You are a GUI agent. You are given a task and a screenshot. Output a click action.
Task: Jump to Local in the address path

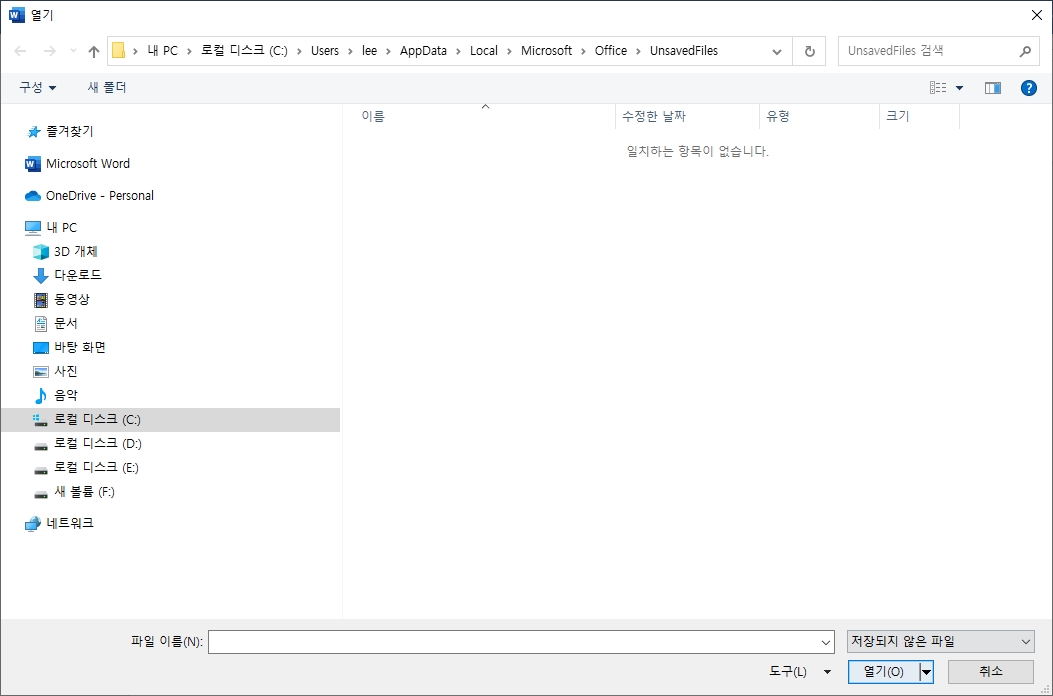click(x=484, y=50)
